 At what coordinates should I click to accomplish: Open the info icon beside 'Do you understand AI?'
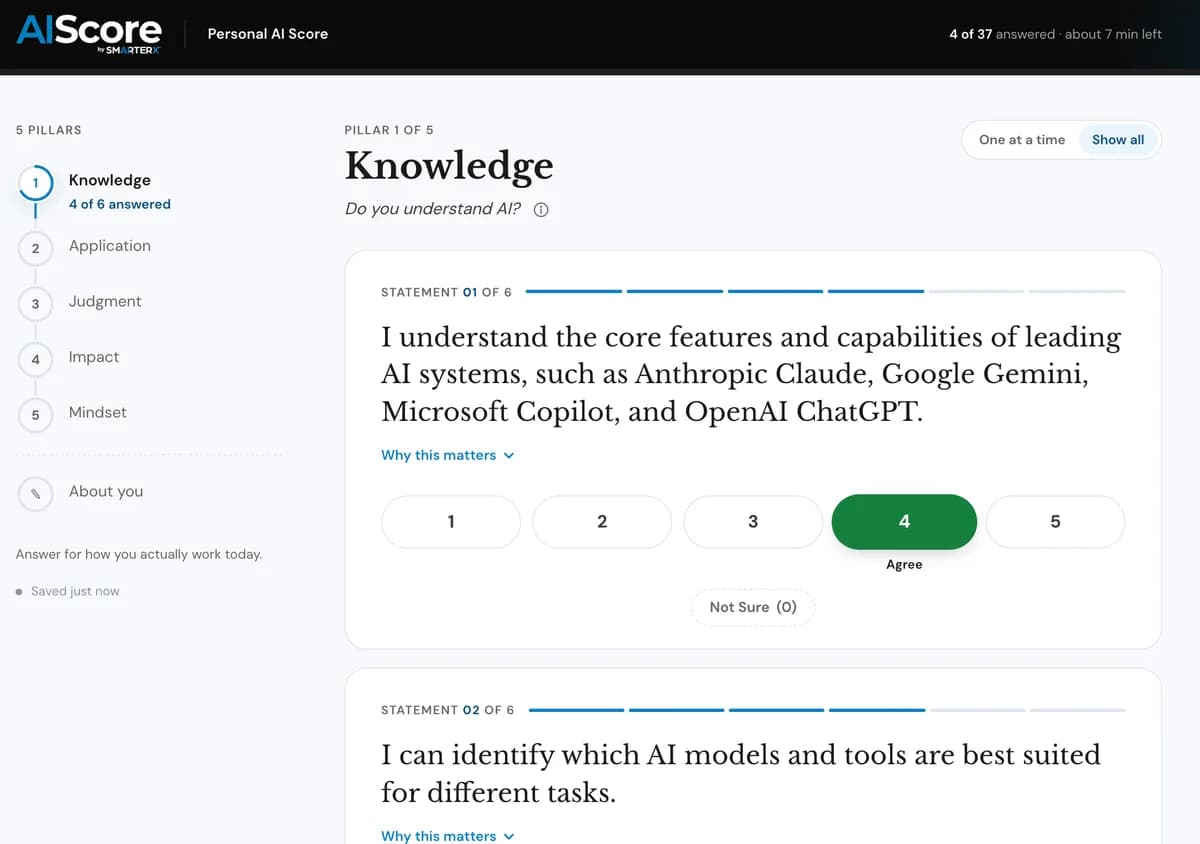[x=541, y=210]
